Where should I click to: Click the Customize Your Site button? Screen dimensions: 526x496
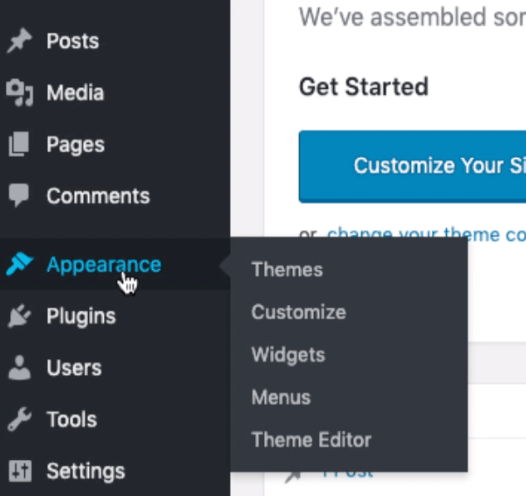point(412,166)
